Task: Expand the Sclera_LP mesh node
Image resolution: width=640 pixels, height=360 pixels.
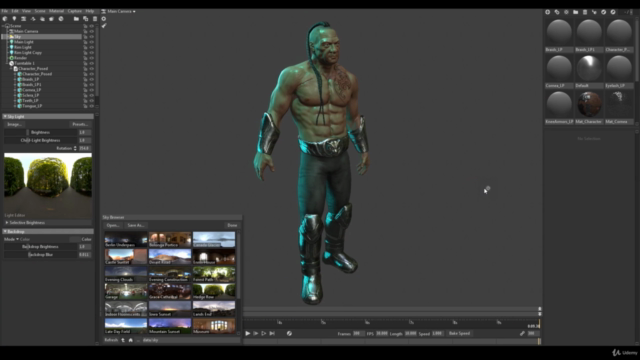Action: pos(15,95)
